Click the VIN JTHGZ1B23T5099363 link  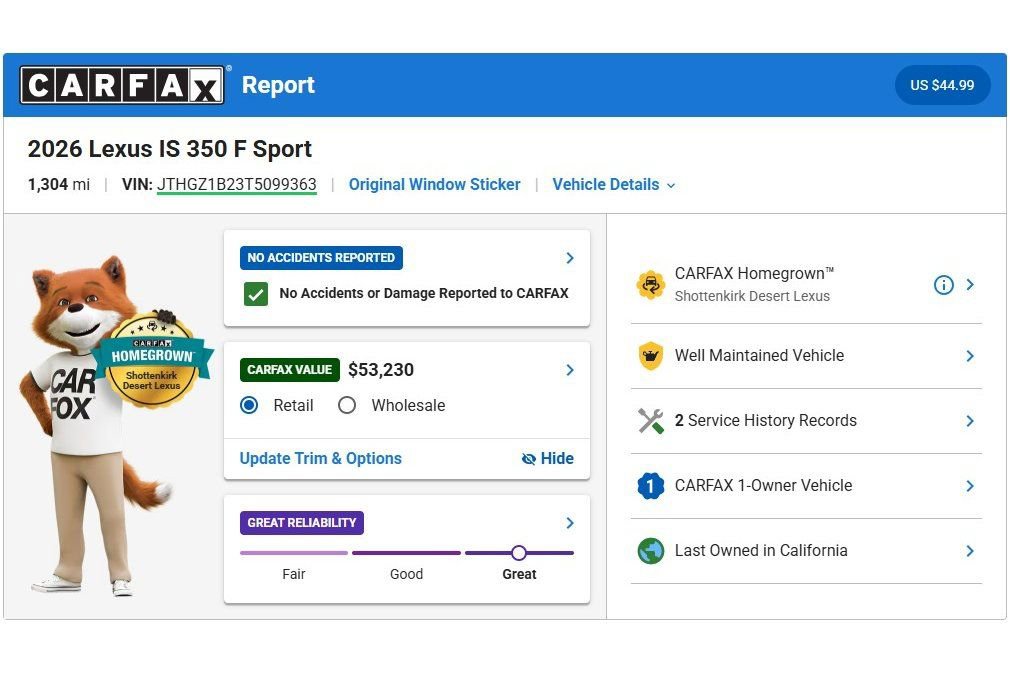point(236,185)
